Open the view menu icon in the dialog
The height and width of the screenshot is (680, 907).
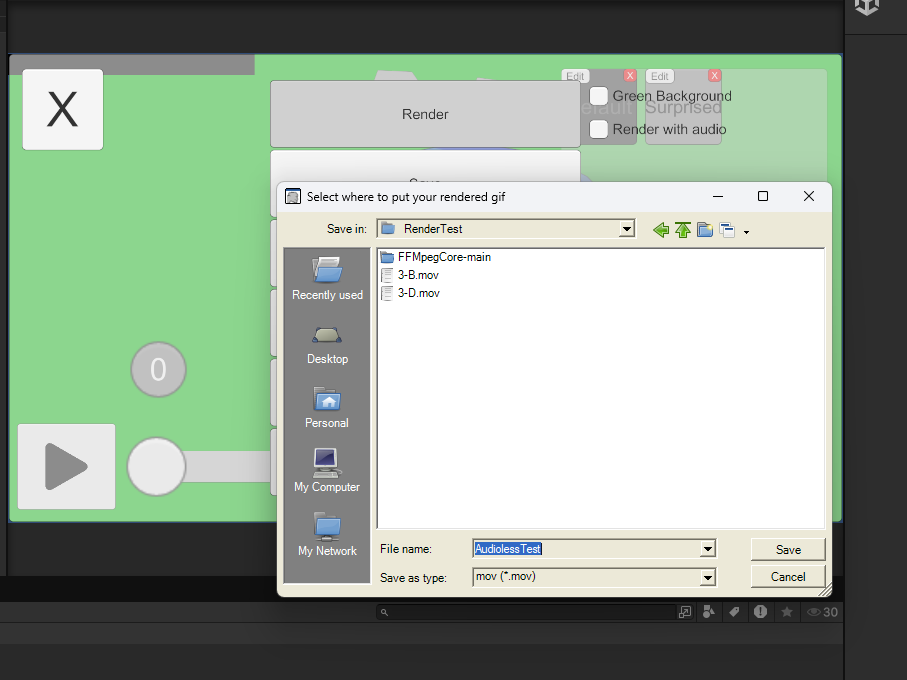pyautogui.click(x=727, y=230)
